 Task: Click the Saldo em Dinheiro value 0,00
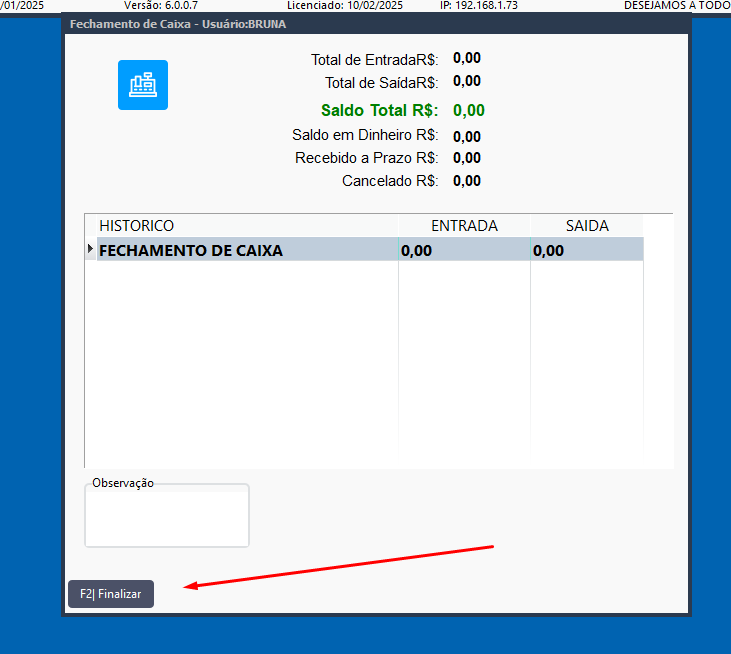[467, 137]
